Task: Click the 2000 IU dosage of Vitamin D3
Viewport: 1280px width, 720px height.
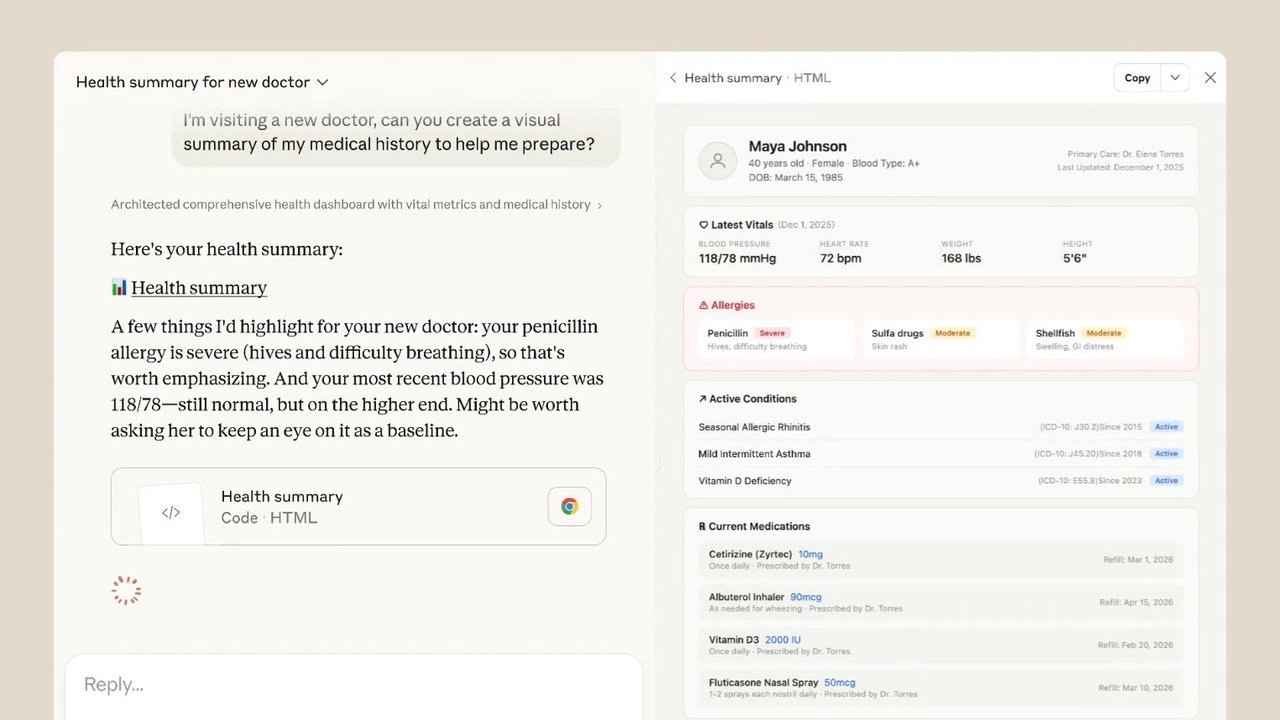Action: [x=783, y=640]
